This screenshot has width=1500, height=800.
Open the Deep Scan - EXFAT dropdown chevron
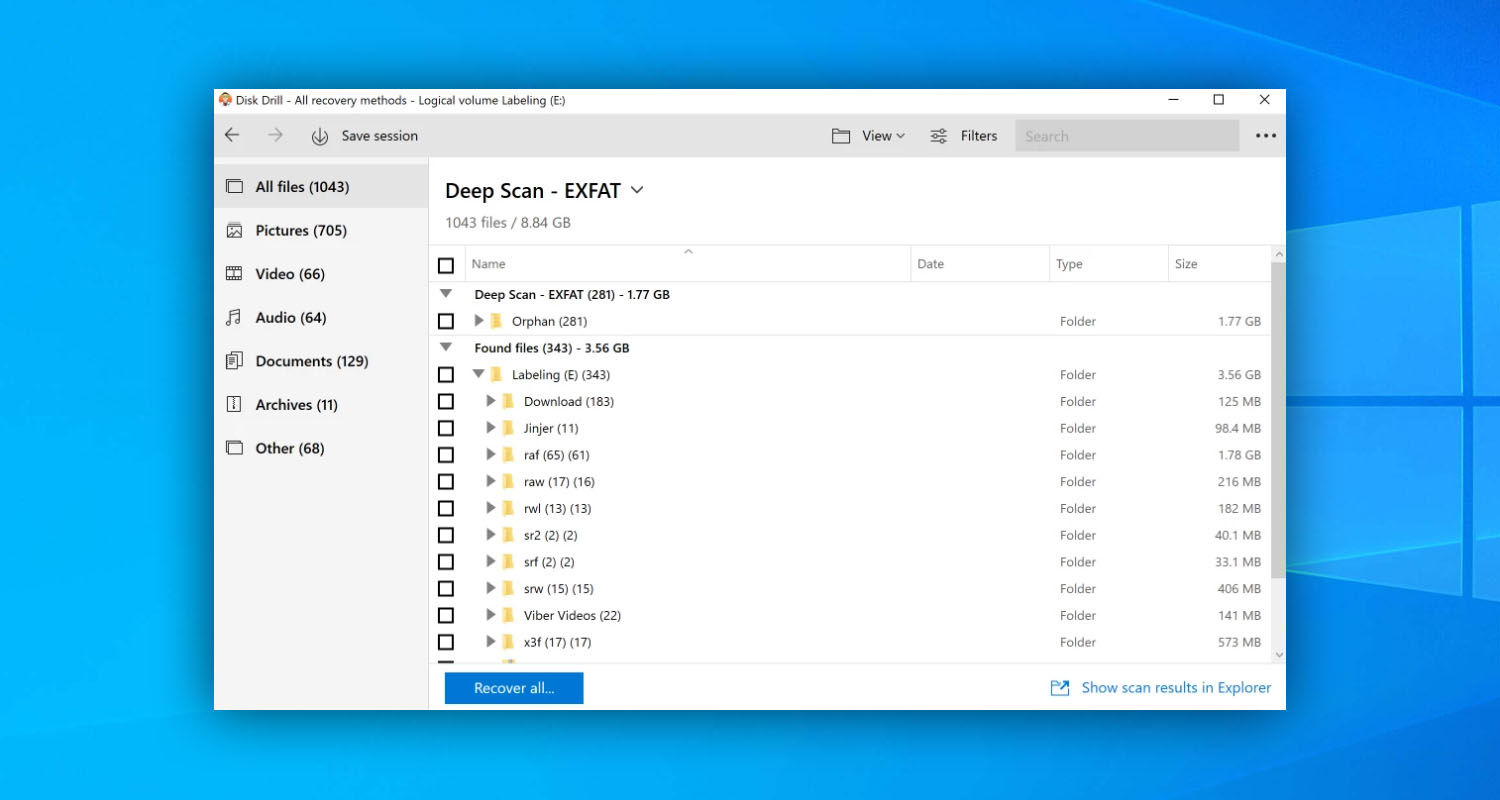click(637, 190)
